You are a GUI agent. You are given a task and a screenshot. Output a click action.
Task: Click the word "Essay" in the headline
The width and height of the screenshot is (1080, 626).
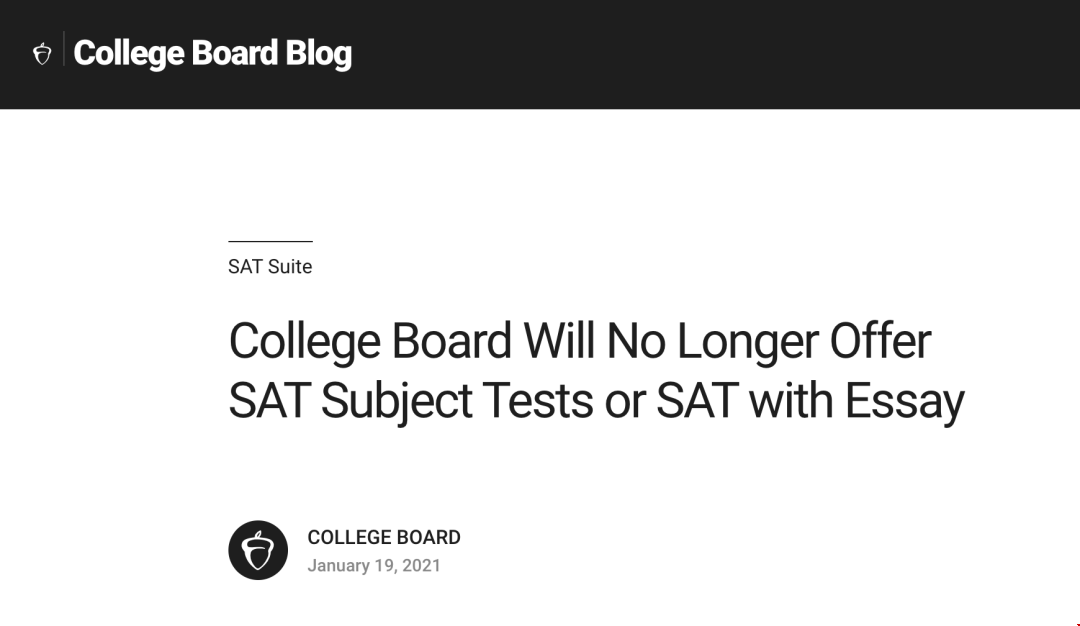[904, 401]
